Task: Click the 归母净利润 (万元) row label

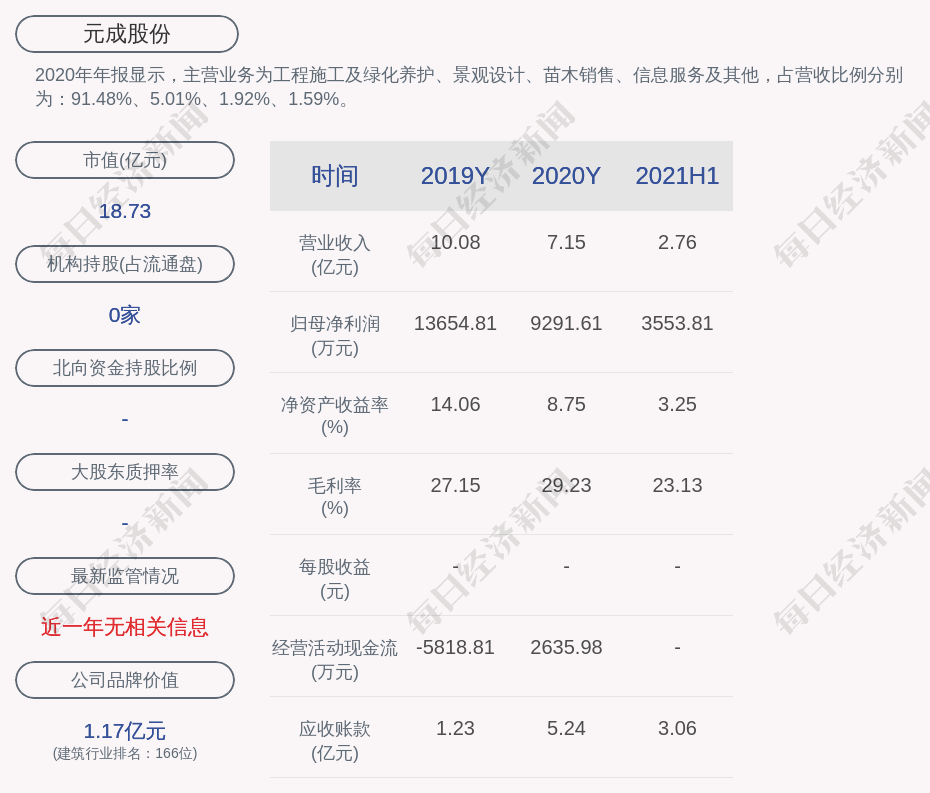Action: click(x=335, y=336)
